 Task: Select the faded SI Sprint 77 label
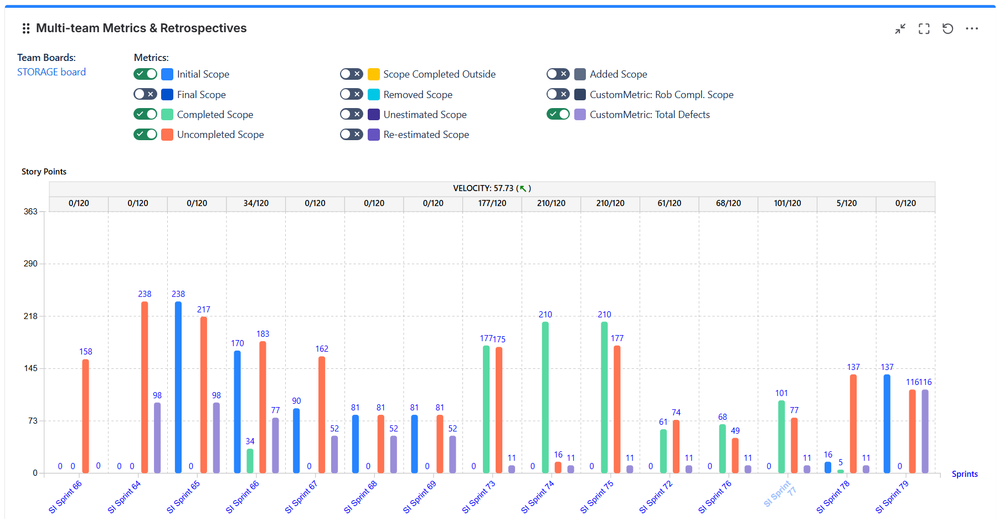tap(780, 494)
